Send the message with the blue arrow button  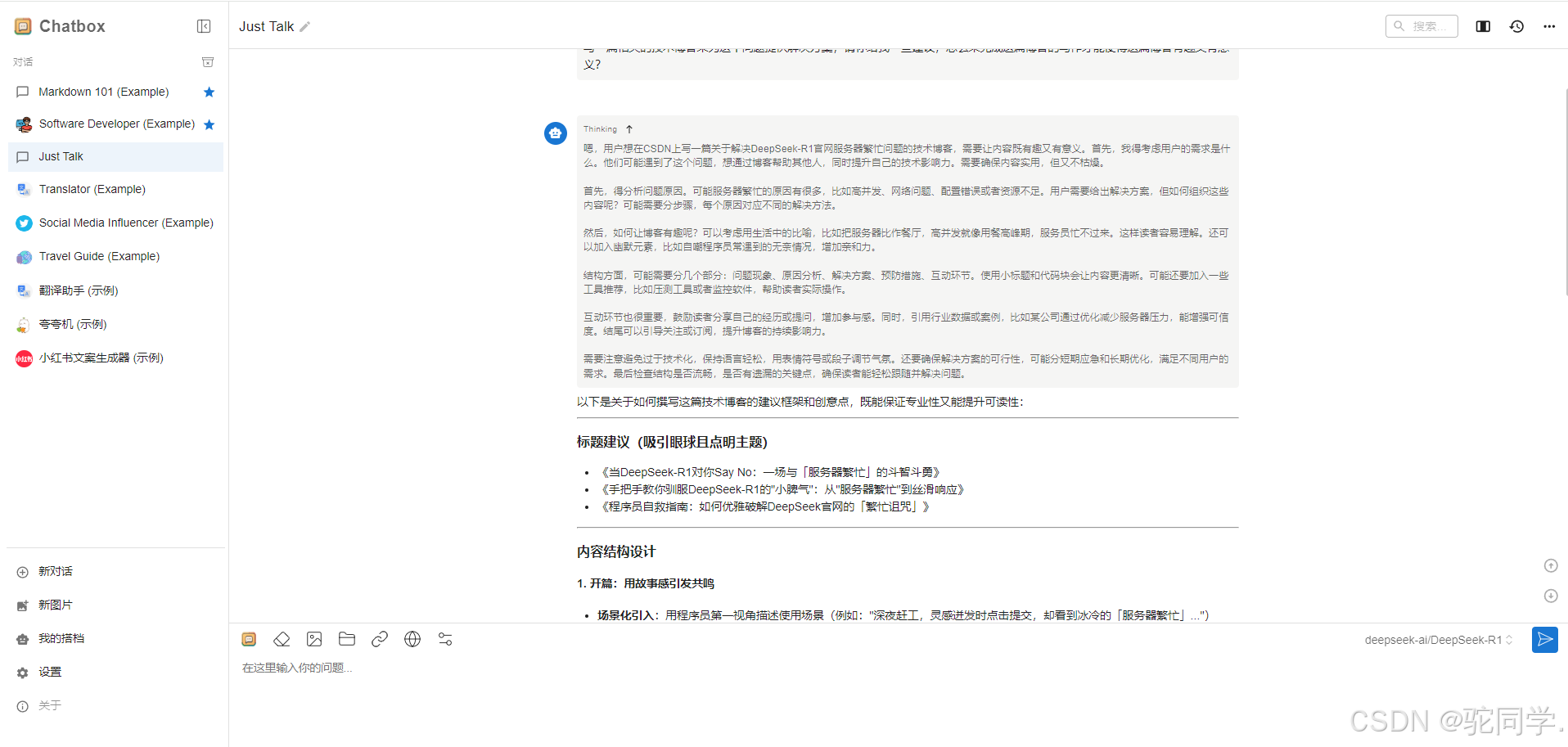point(1544,640)
